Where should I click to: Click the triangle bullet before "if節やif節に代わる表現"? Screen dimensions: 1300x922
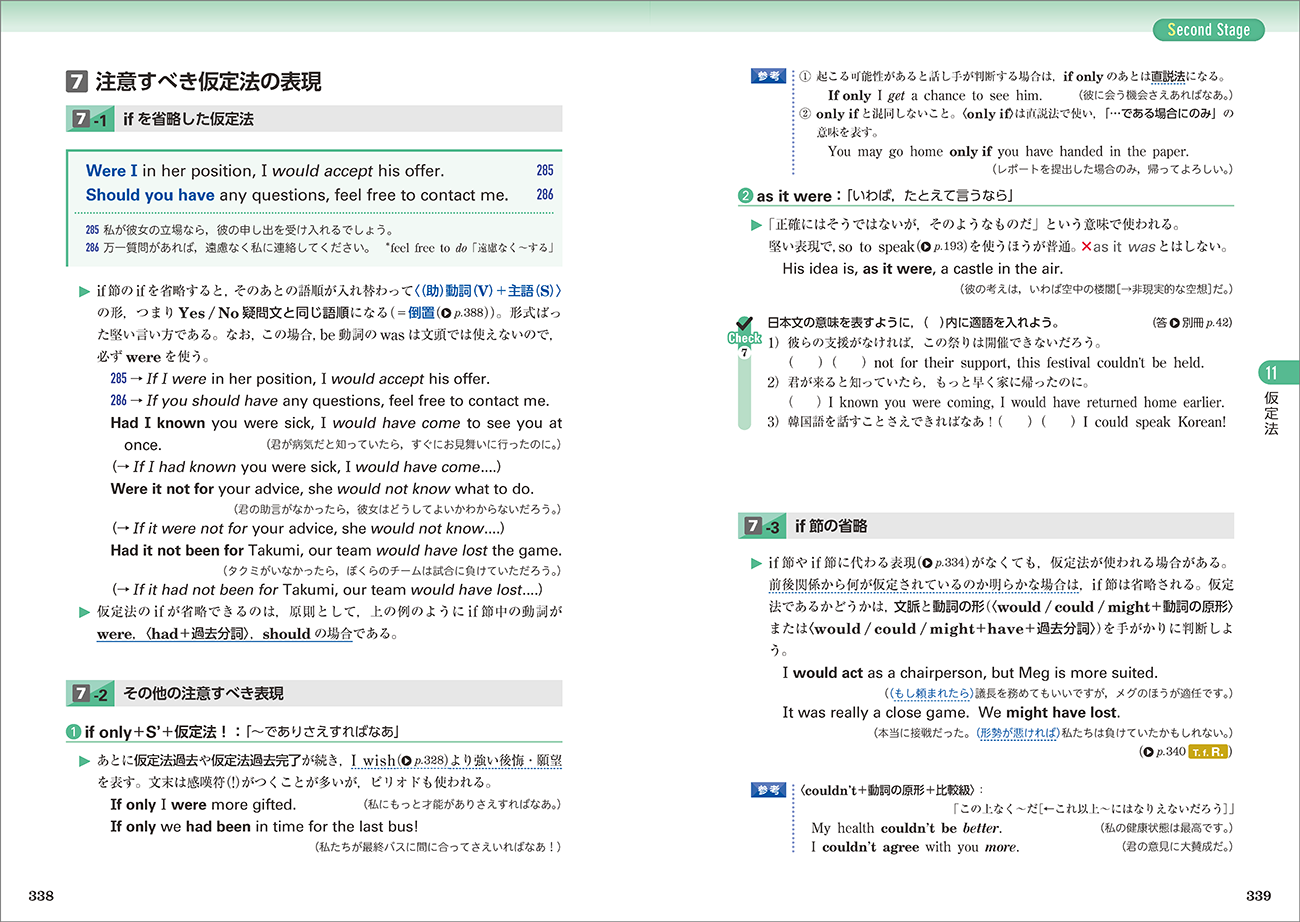[756, 564]
